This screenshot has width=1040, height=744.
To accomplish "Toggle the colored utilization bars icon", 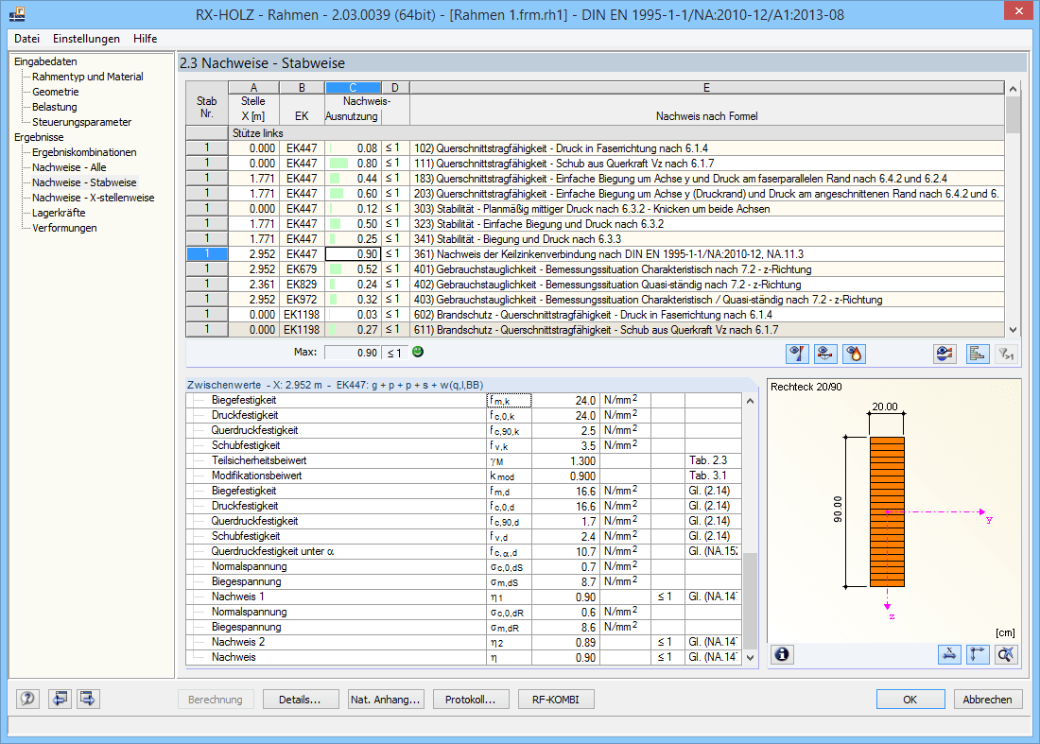I will 977,354.
